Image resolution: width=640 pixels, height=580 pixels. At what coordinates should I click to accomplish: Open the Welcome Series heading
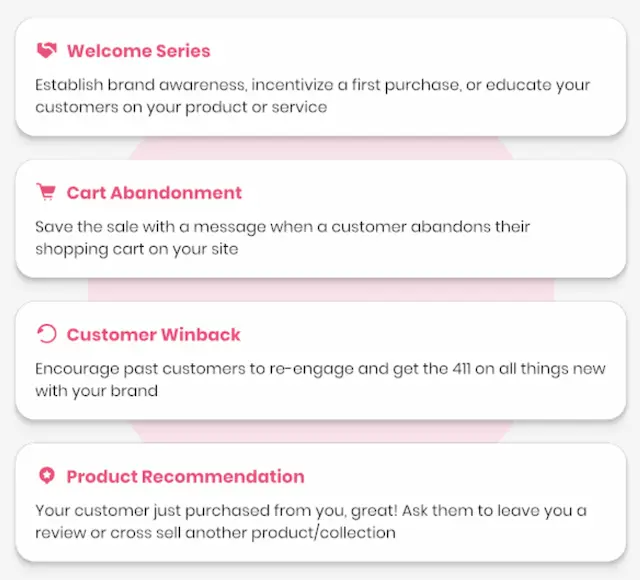(x=138, y=51)
